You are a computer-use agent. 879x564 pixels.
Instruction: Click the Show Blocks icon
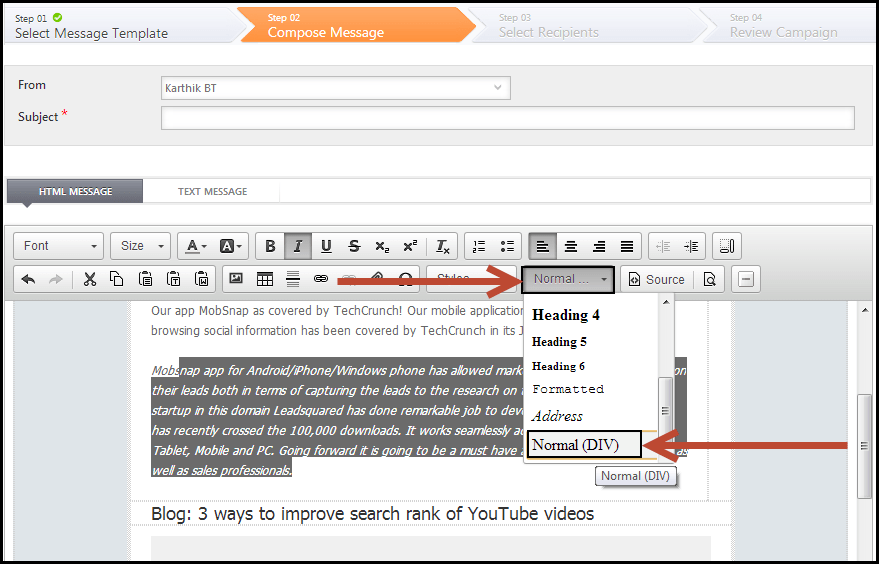point(727,246)
